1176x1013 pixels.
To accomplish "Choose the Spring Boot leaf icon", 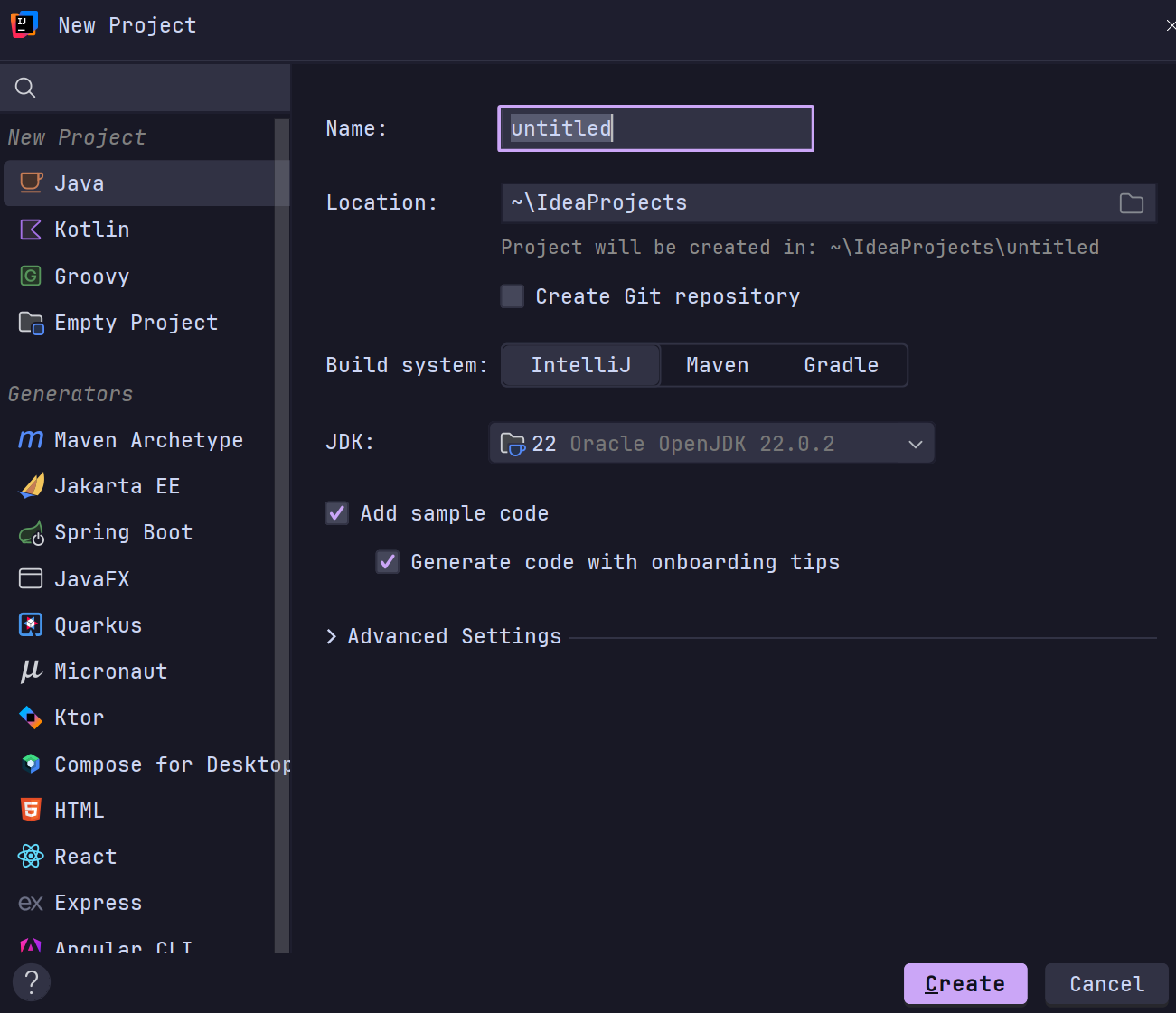I will coord(31,533).
